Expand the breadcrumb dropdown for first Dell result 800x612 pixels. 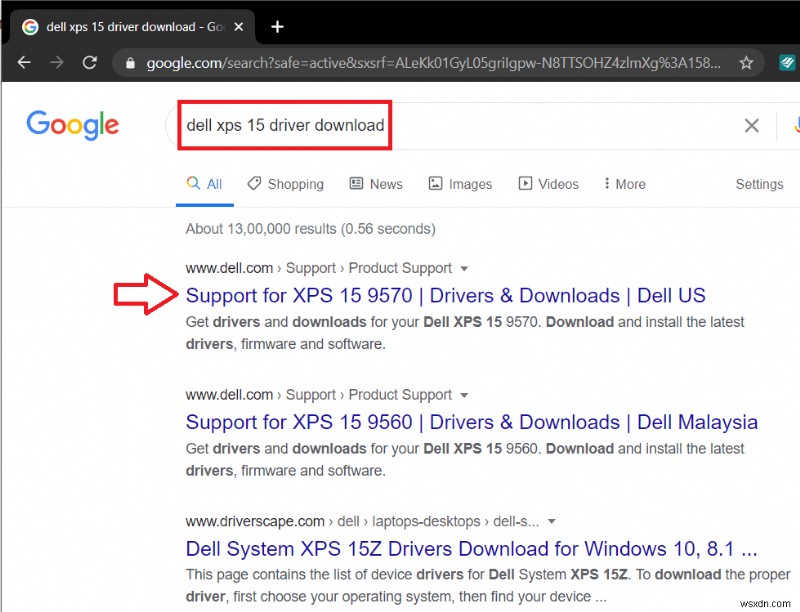pyautogui.click(x=463, y=268)
